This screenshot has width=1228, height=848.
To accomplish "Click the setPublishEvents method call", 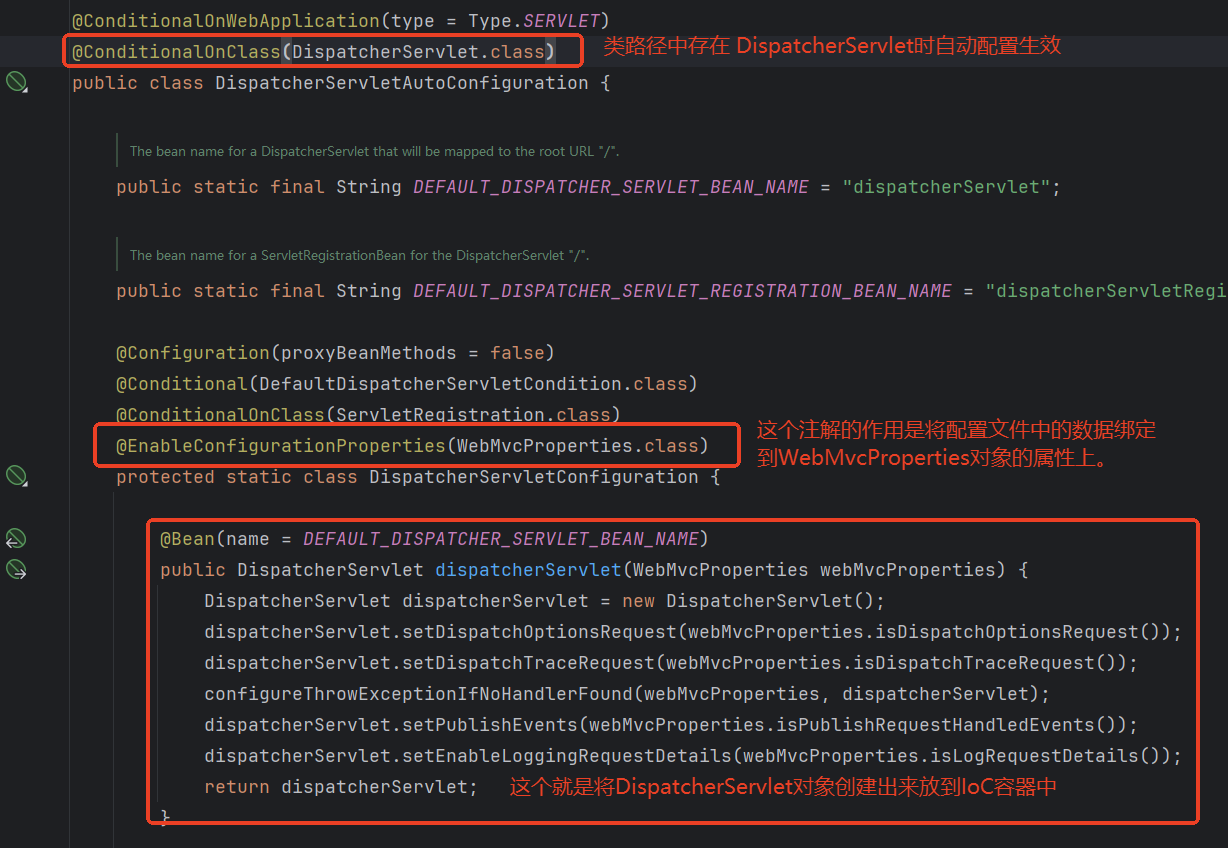I will pyautogui.click(x=509, y=725).
